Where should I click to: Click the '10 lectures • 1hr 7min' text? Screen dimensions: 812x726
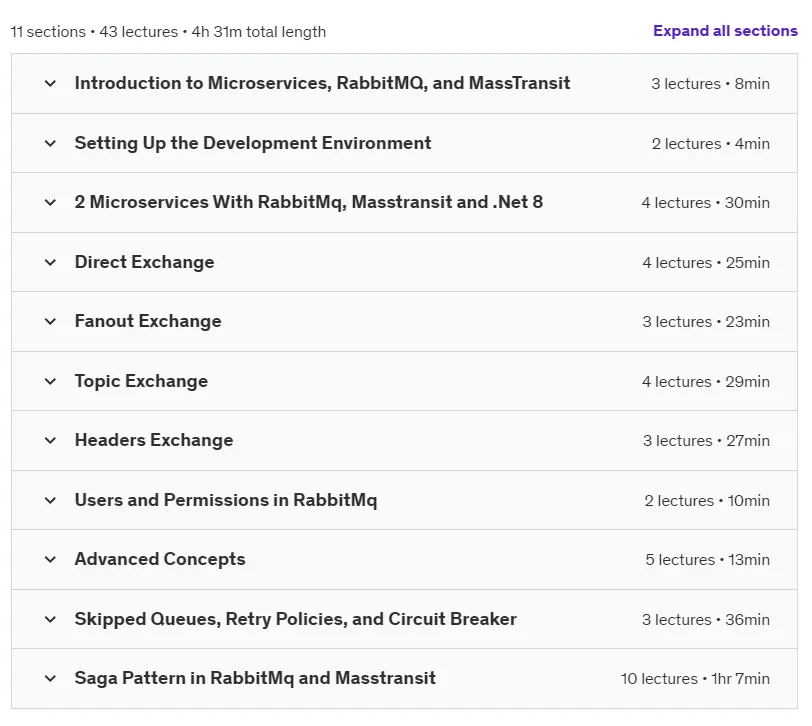(x=695, y=679)
